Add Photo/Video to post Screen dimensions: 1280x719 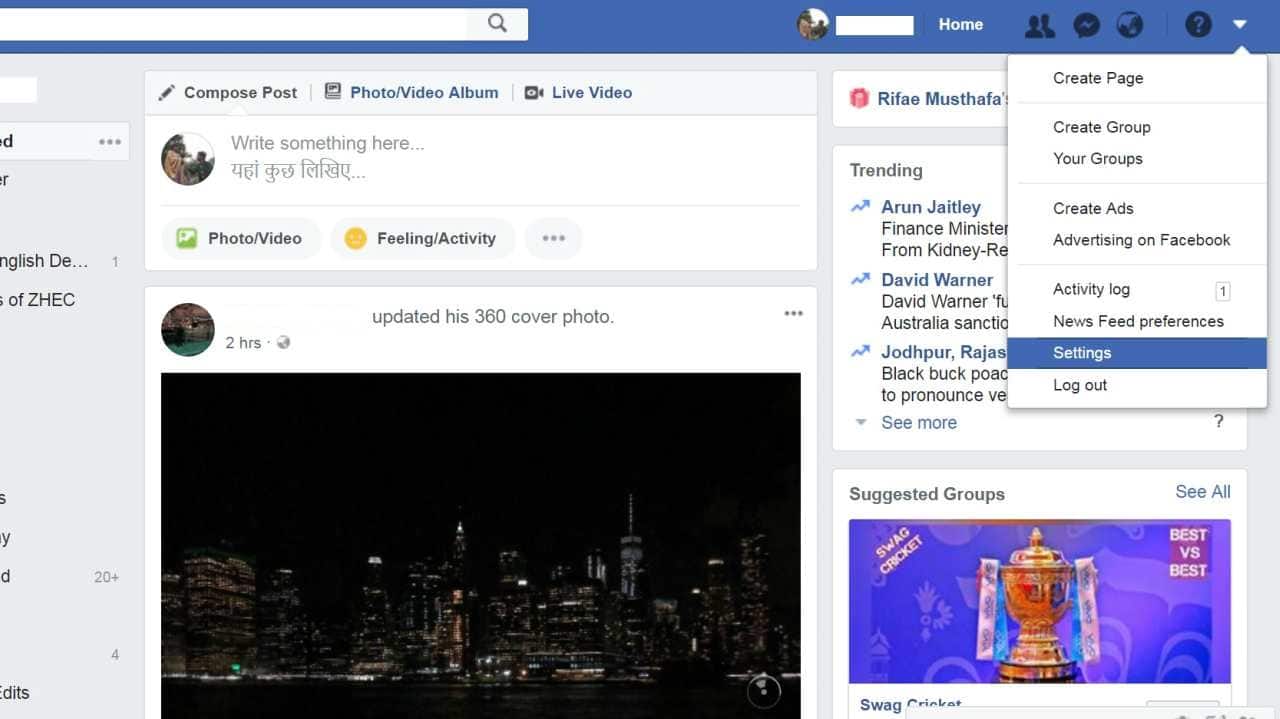pos(241,238)
